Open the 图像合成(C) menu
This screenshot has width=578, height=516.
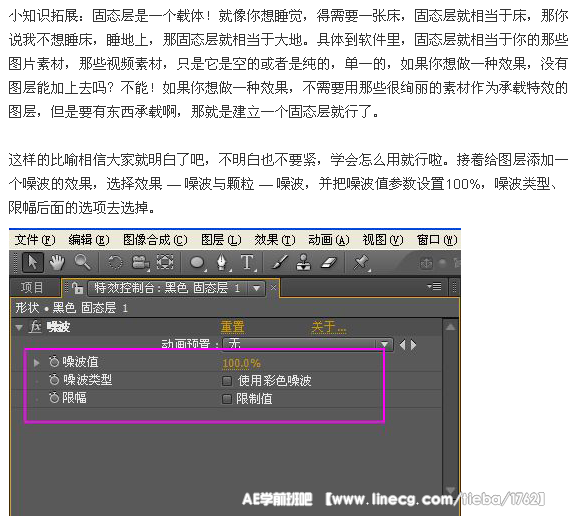155,240
